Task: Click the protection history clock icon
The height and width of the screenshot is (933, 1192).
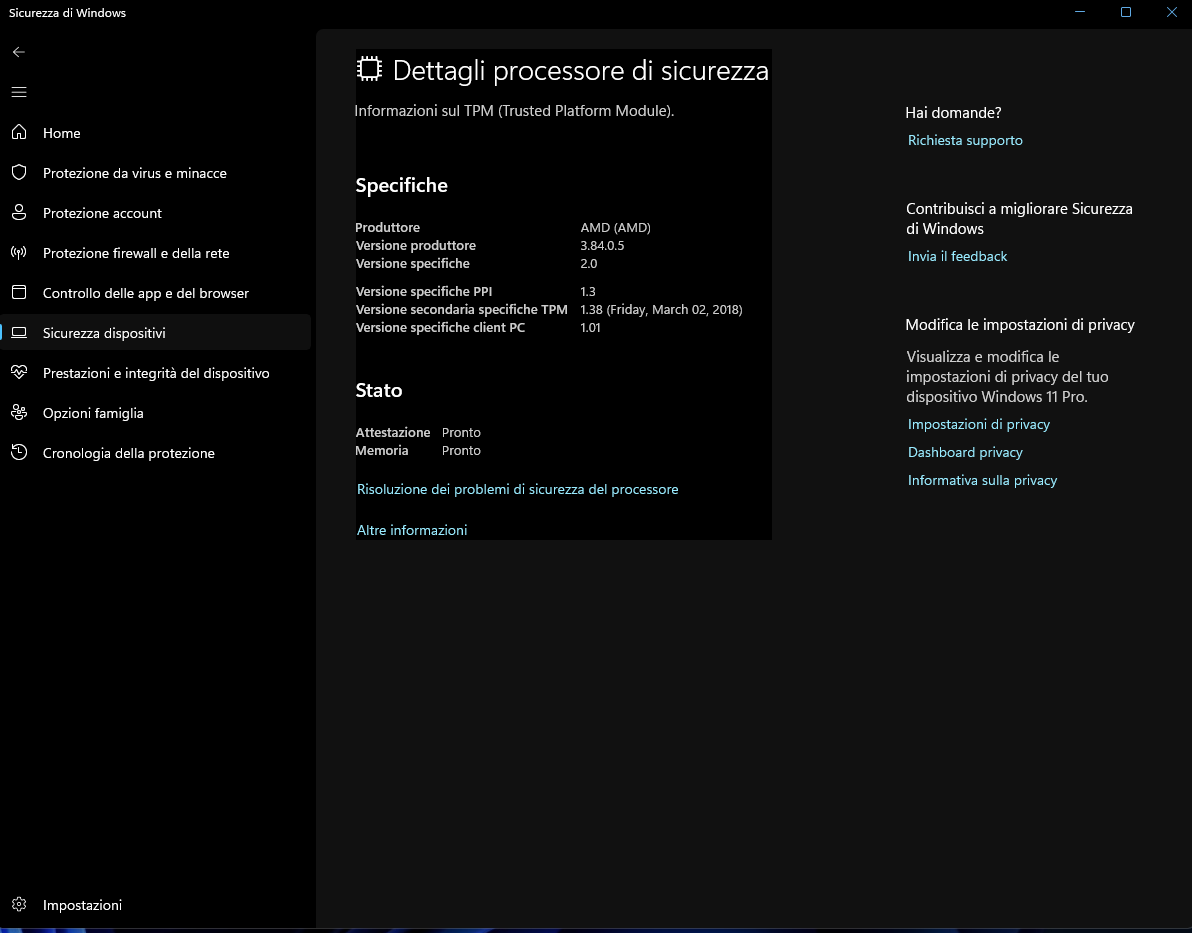Action: 19,452
